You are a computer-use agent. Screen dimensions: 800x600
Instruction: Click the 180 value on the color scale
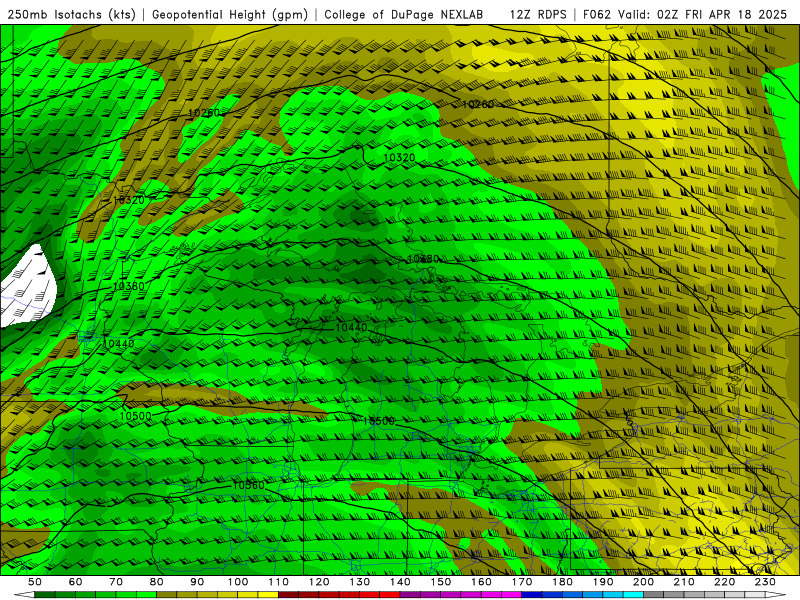click(562, 582)
